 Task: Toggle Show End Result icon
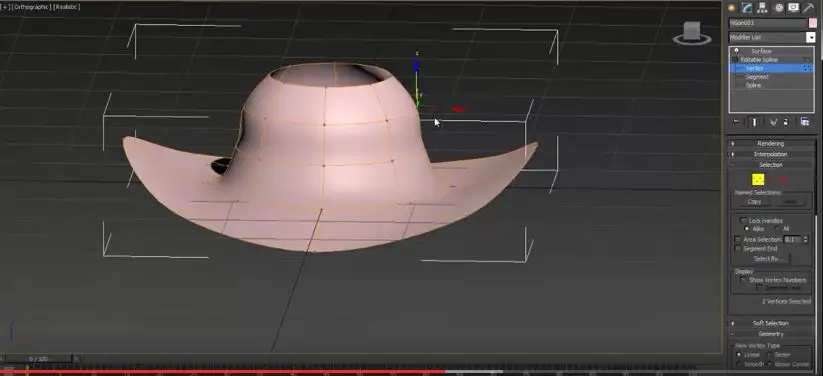tap(754, 122)
